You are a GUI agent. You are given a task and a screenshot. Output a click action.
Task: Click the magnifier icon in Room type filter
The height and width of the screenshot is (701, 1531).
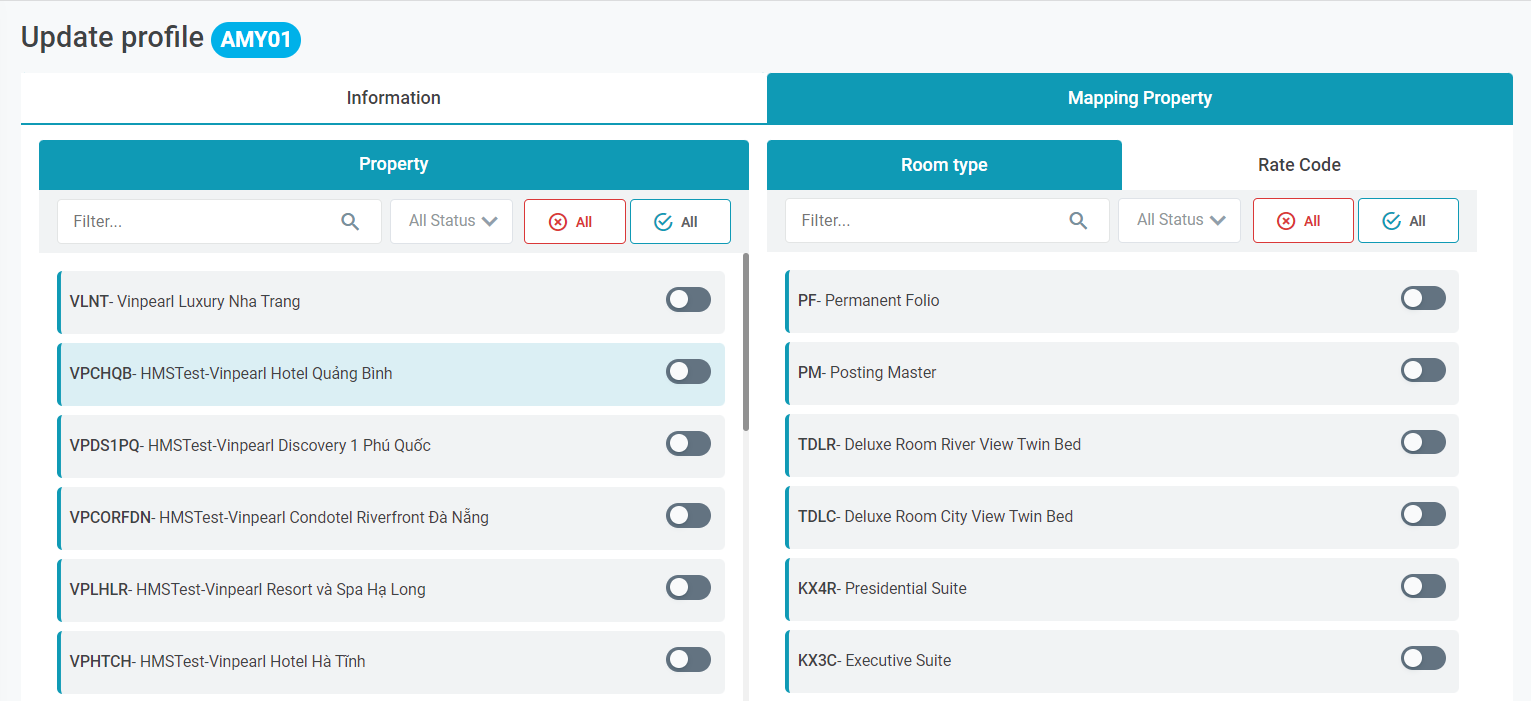coord(1078,221)
